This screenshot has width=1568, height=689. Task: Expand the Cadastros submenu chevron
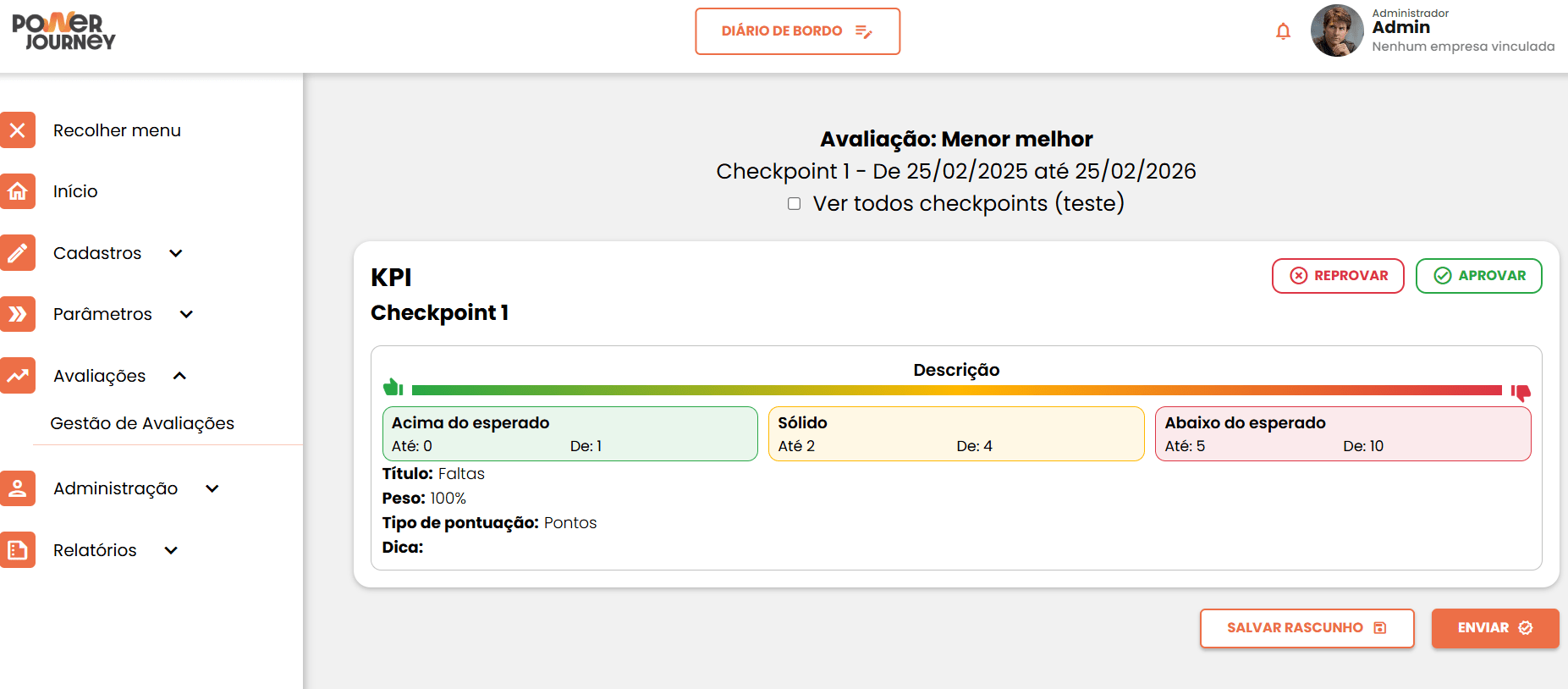coord(176,253)
